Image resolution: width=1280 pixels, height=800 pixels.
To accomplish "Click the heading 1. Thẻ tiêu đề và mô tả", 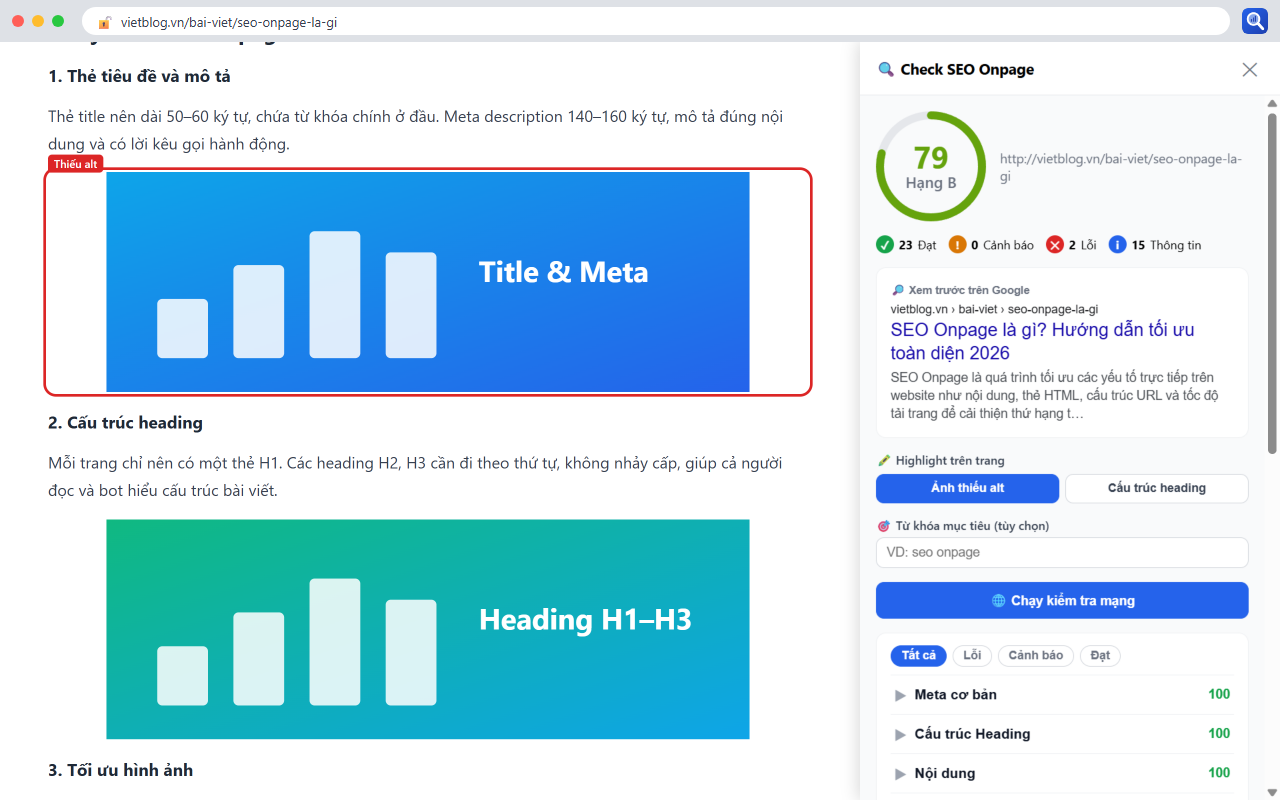I will (x=140, y=76).
